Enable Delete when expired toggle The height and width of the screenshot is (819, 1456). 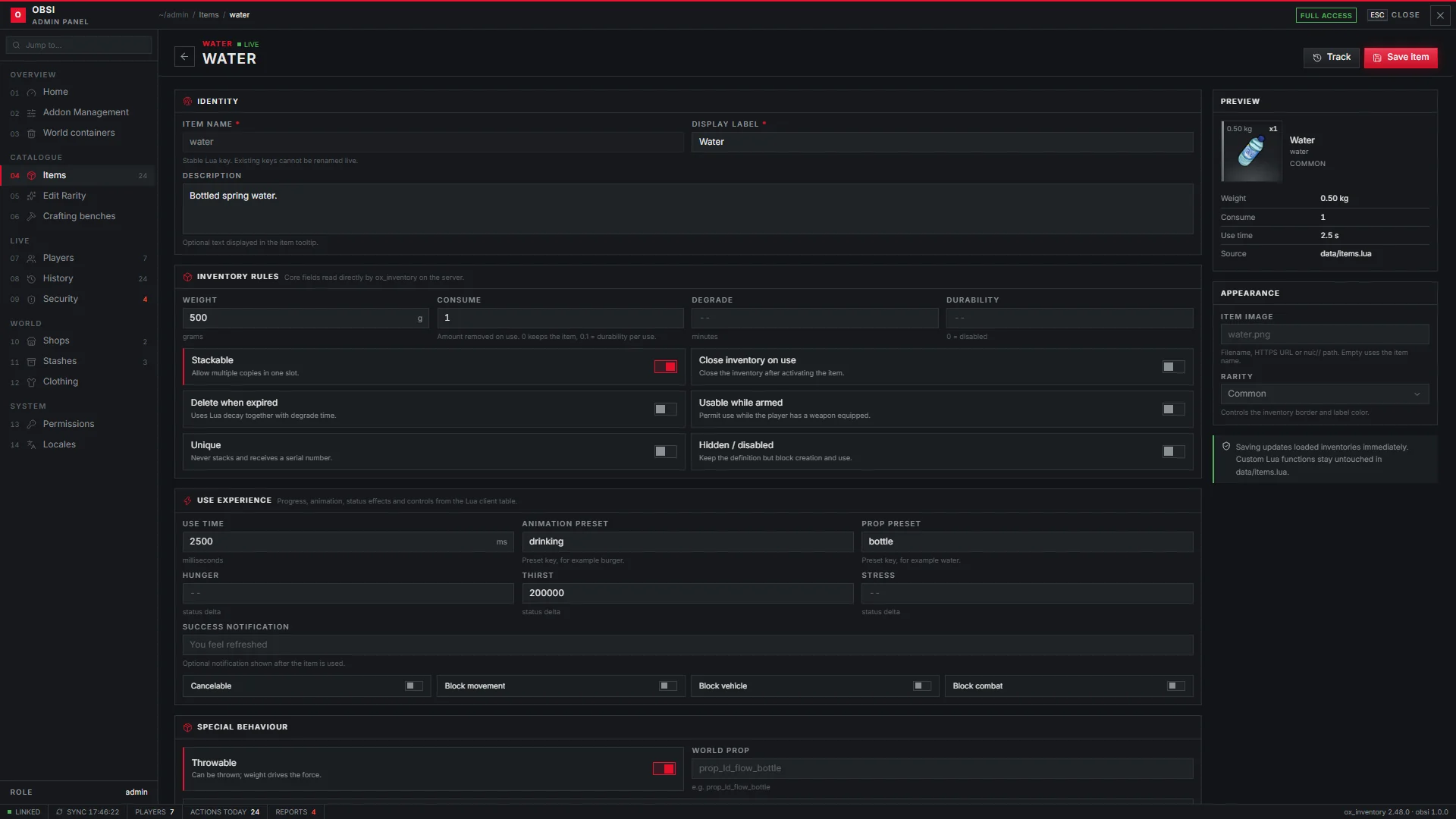point(666,409)
